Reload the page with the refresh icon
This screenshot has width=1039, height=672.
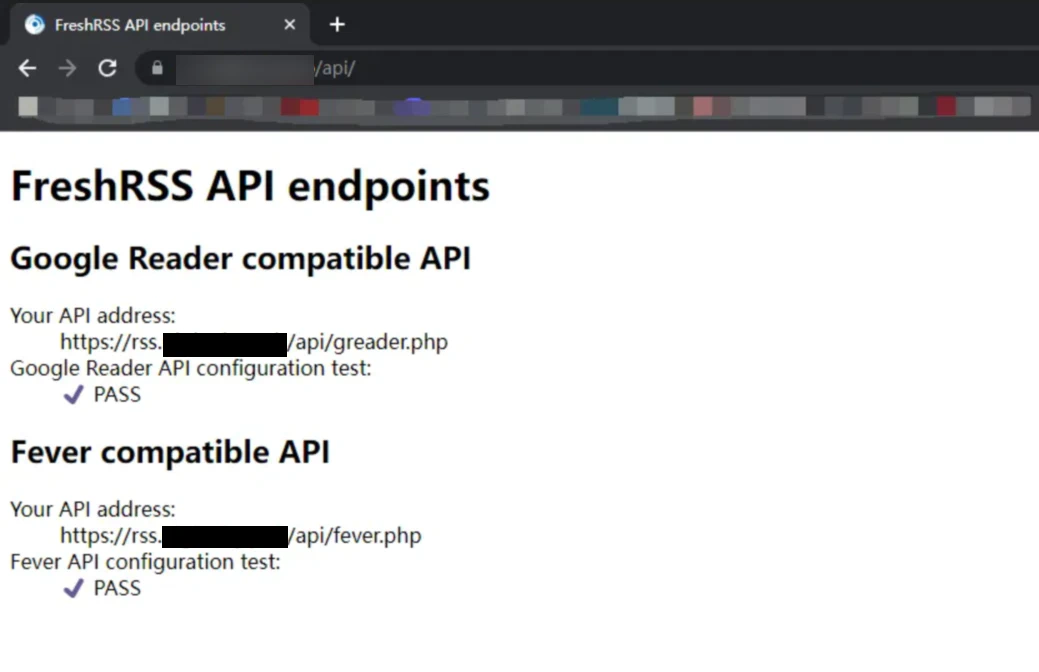[106, 68]
